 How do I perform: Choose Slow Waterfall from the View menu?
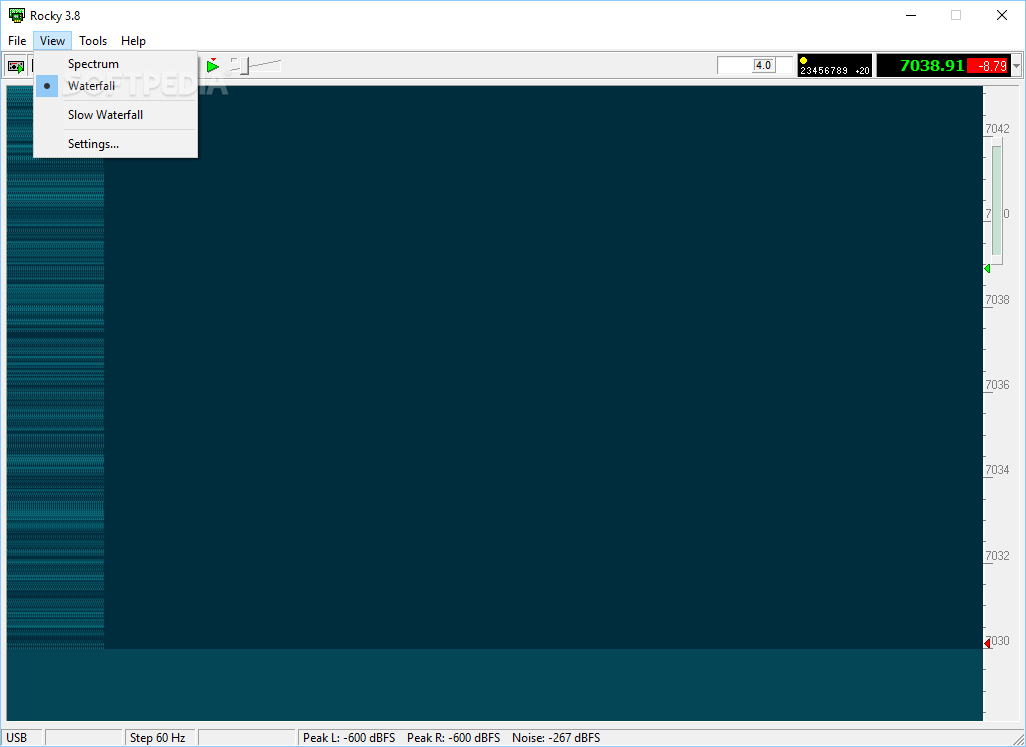pyautogui.click(x=116, y=114)
